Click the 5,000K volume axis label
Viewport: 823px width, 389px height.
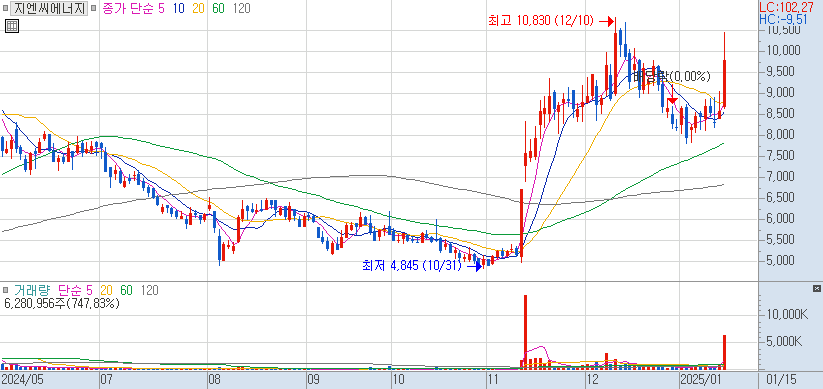783,342
